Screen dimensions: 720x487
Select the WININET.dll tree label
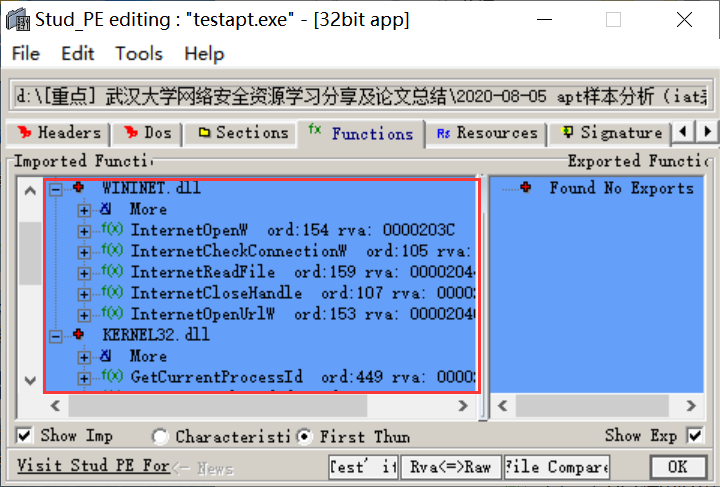pyautogui.click(x=151, y=188)
